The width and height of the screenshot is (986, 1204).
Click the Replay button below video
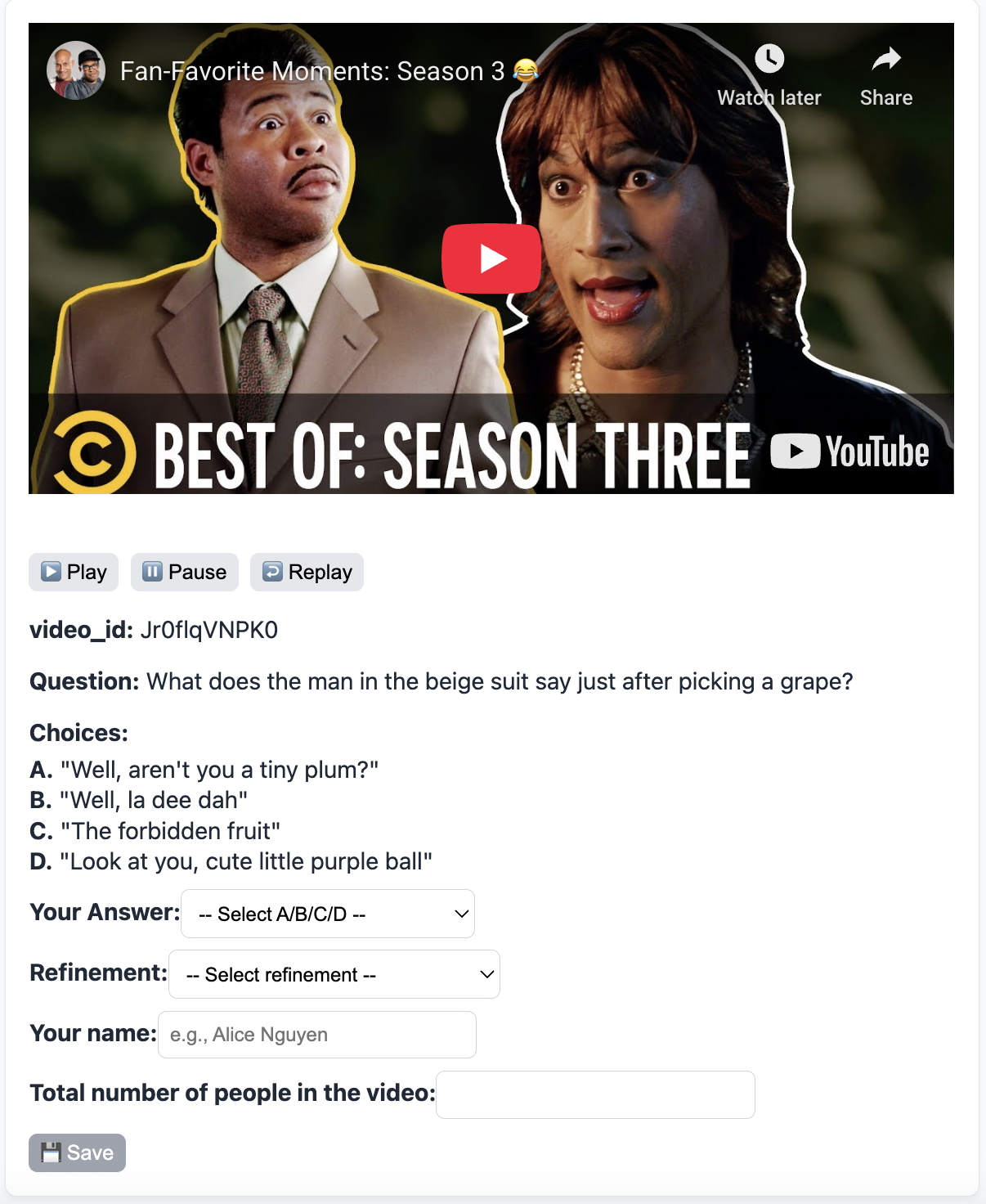tap(307, 572)
